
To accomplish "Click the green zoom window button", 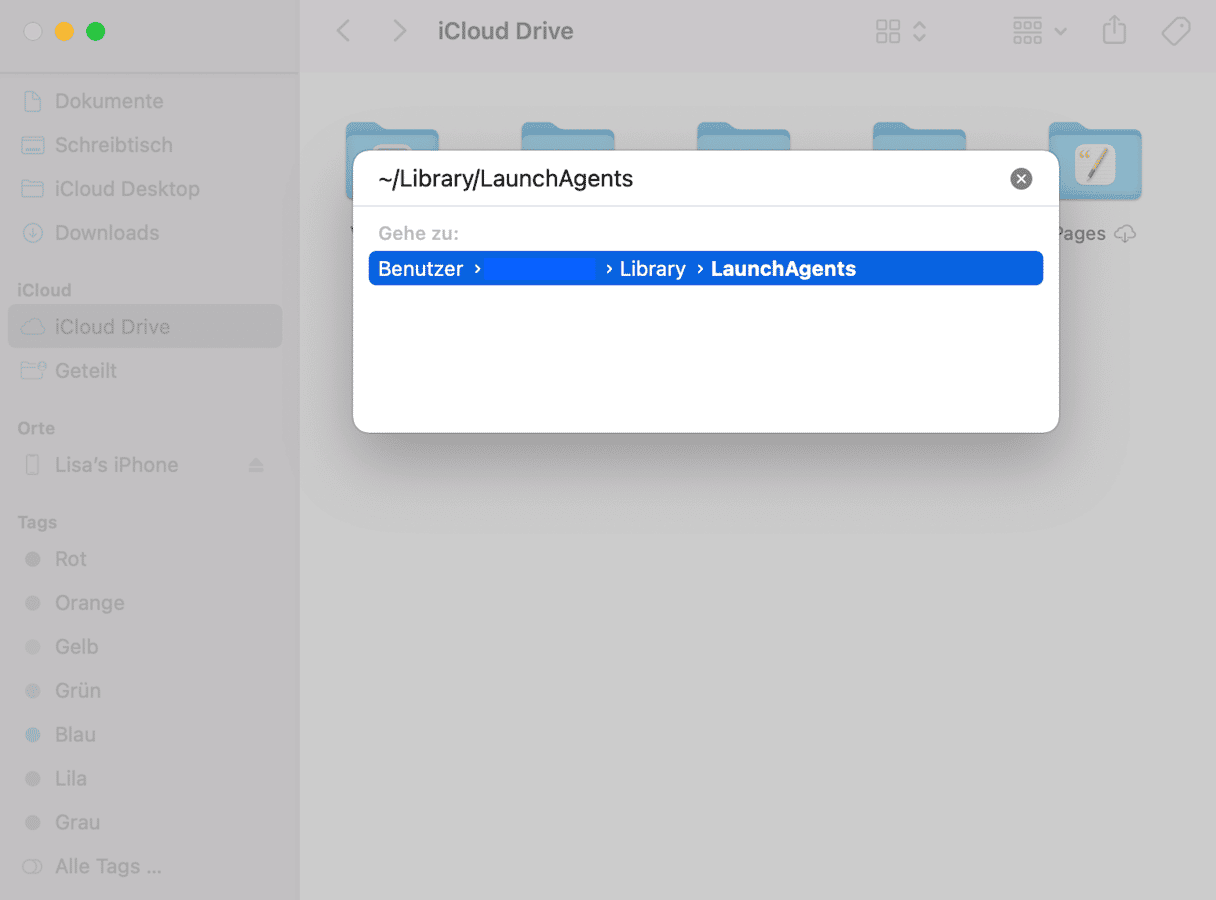I will tap(95, 32).
